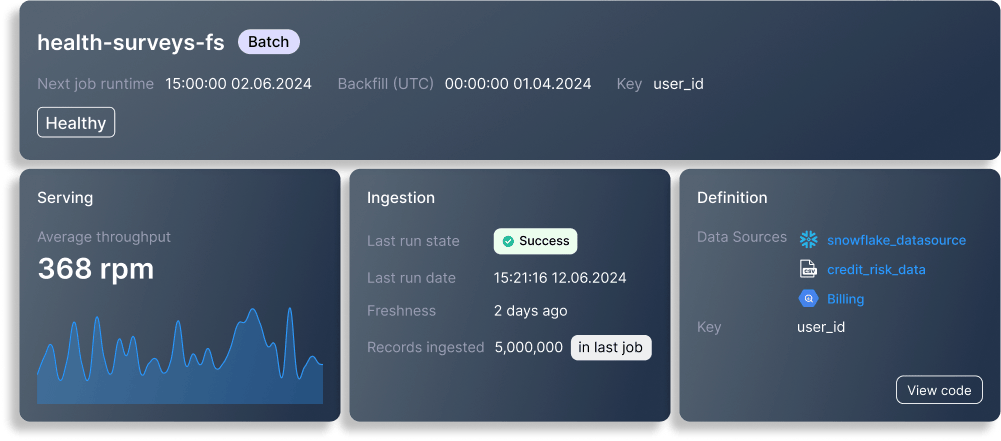
Task: Click the Records ingested label
Action: (x=425, y=348)
